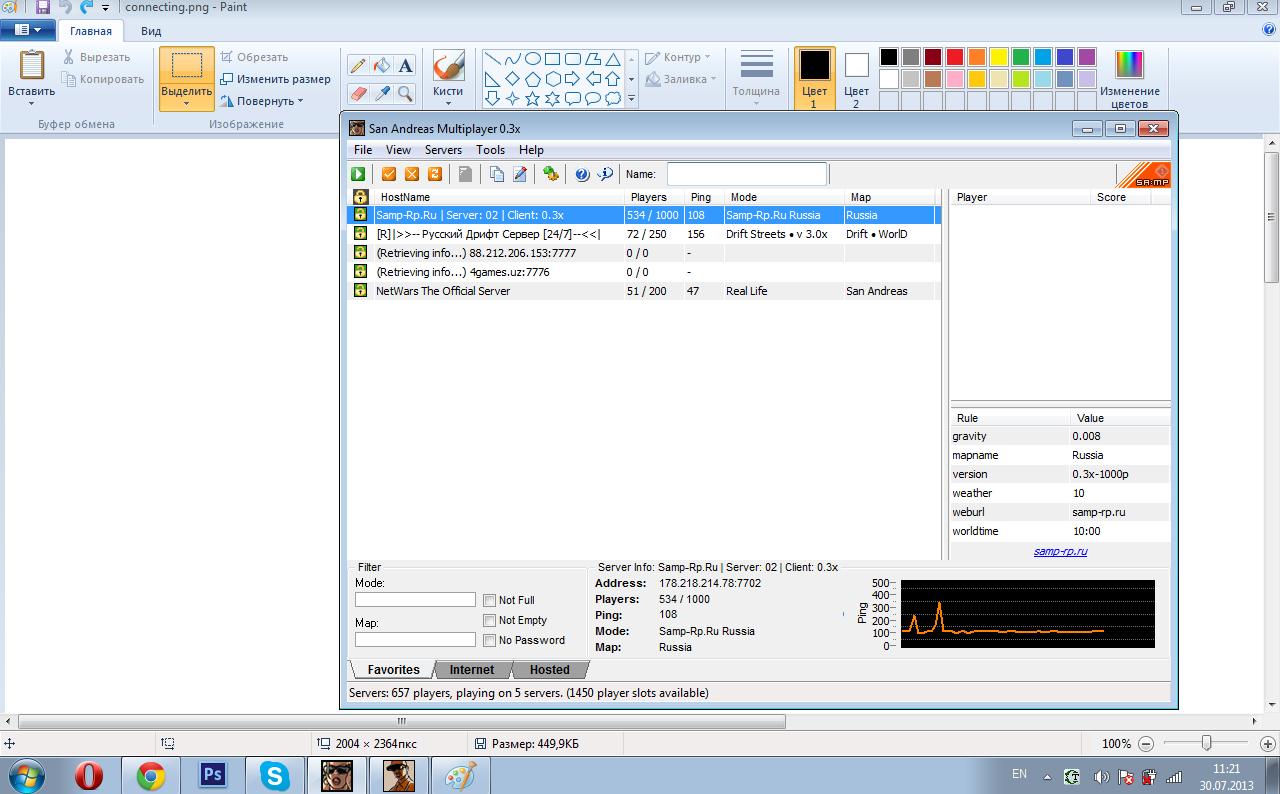Viewport: 1282px width, 794px height.
Task: Click the orange refresh-server icon in SA-MP
Action: point(434,174)
